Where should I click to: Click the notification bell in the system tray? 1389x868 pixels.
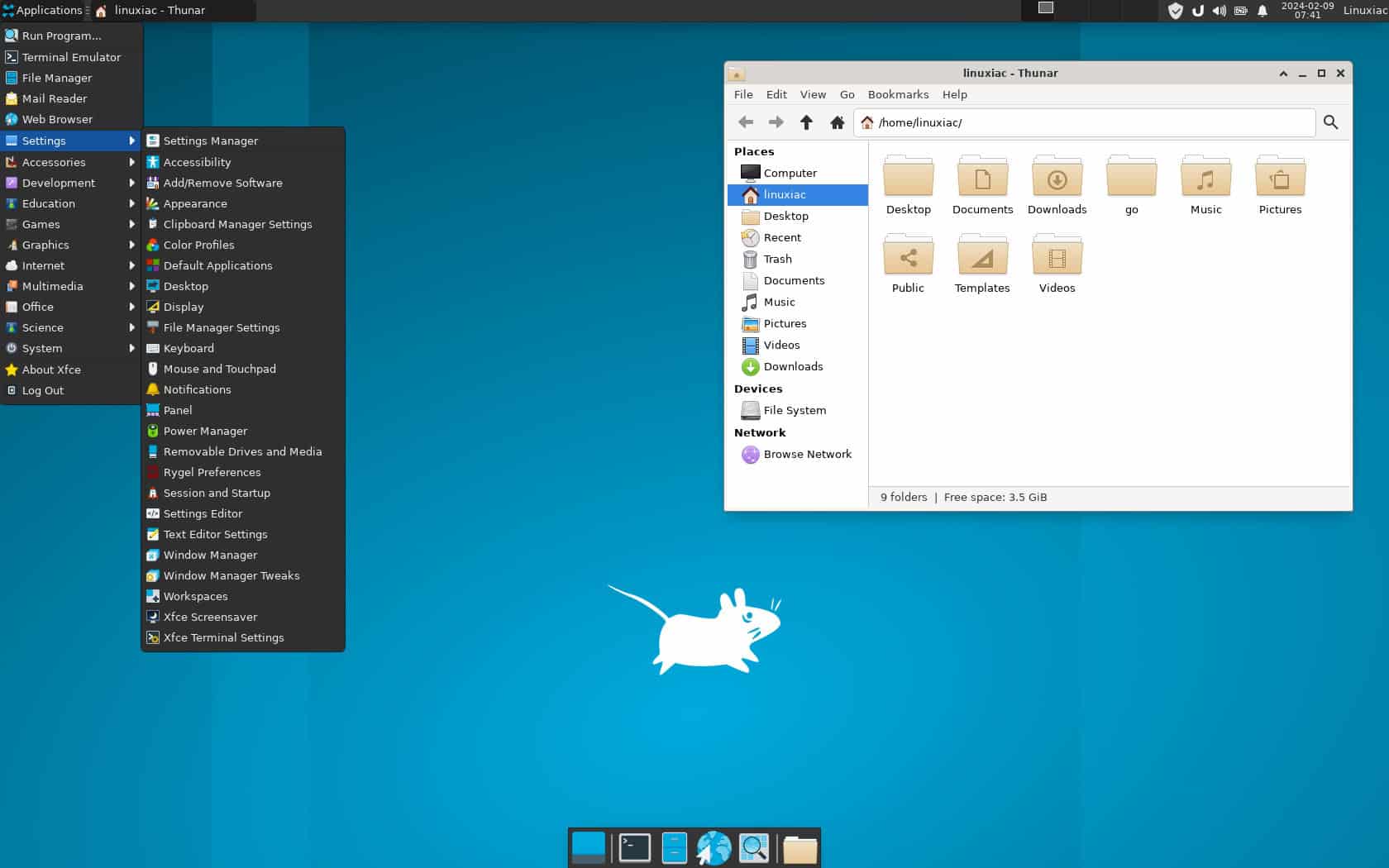(1262, 11)
